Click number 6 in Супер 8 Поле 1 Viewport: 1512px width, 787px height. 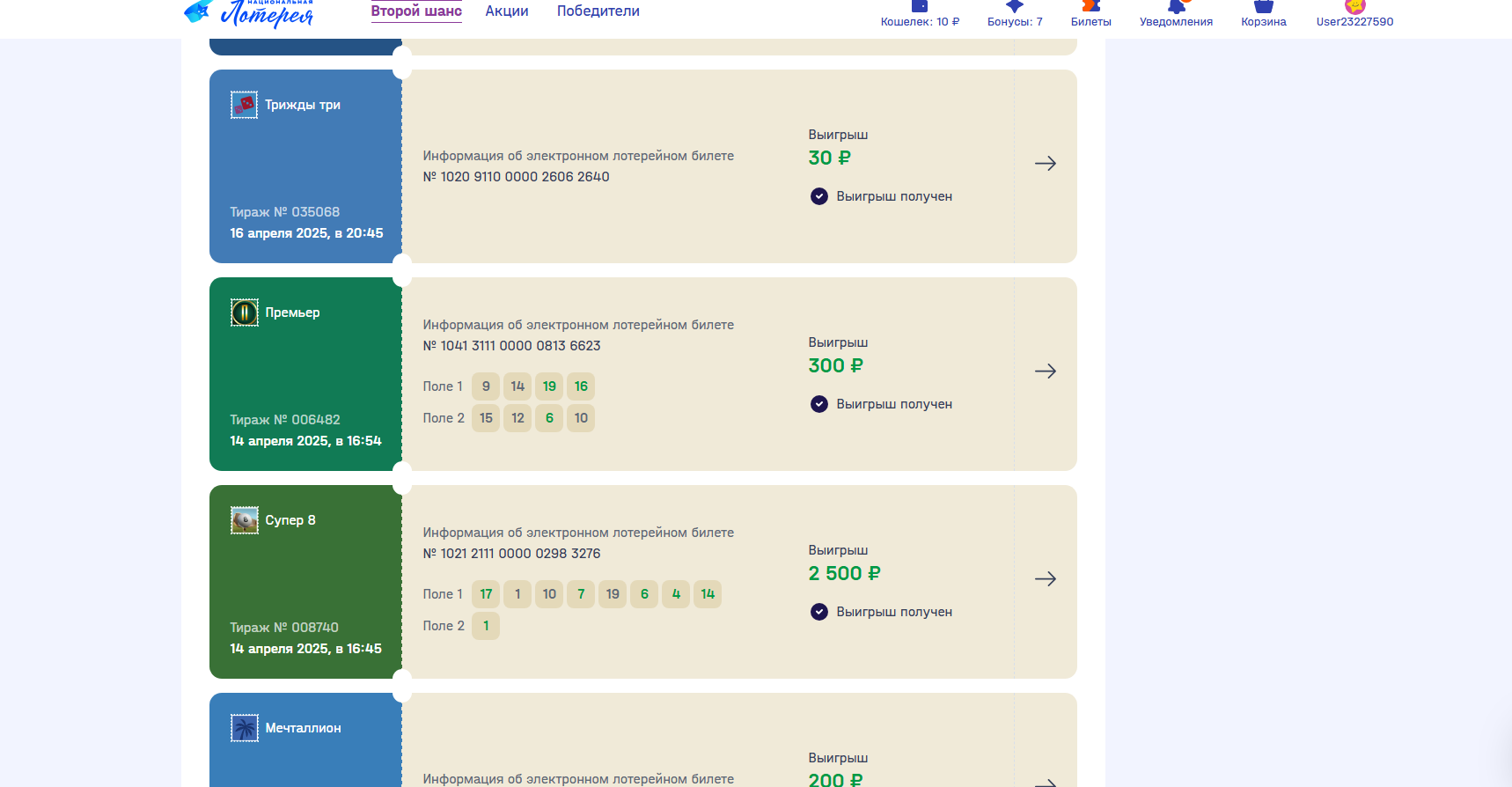pyautogui.click(x=644, y=594)
